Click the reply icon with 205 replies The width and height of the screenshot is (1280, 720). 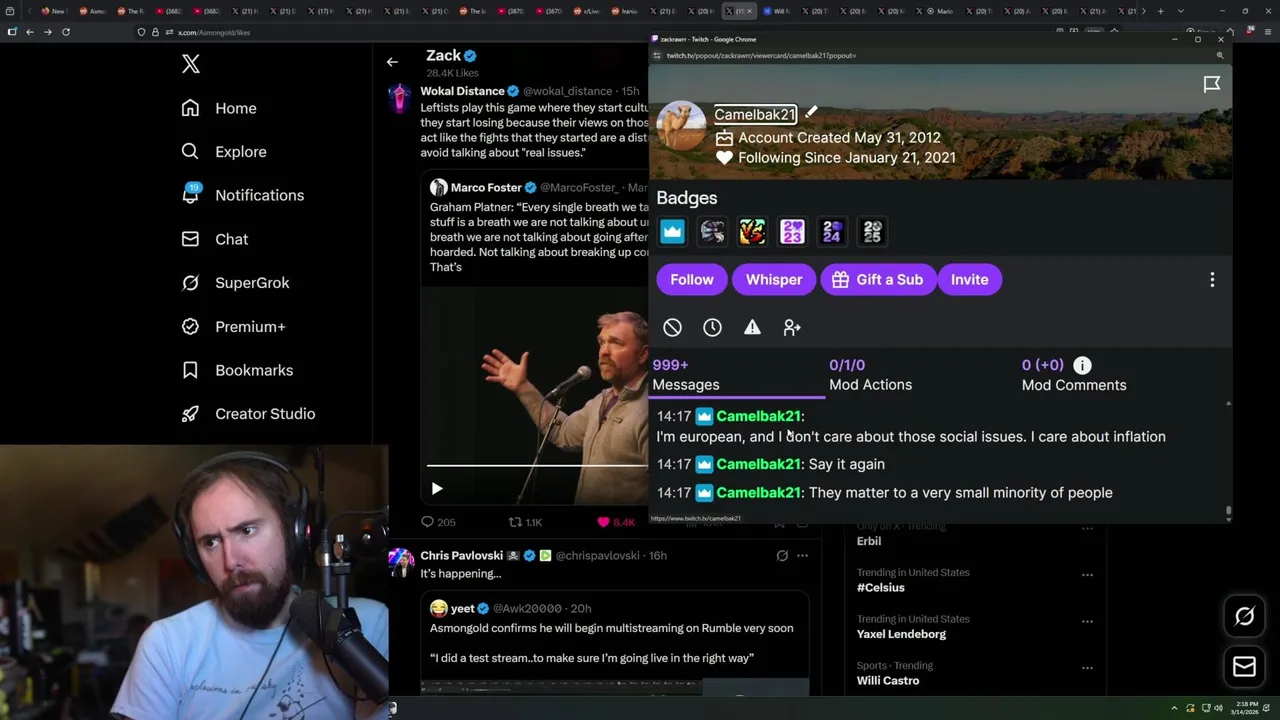coord(427,522)
